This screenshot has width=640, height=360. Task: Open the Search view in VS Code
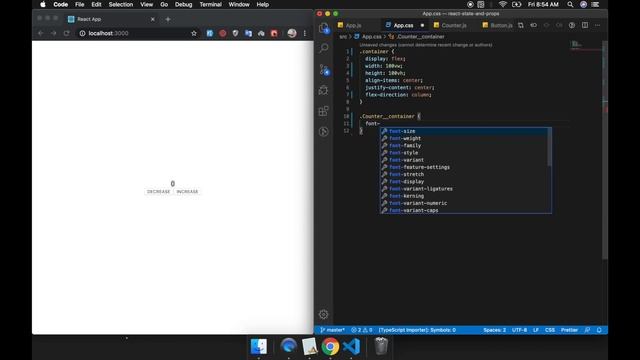tap(324, 48)
